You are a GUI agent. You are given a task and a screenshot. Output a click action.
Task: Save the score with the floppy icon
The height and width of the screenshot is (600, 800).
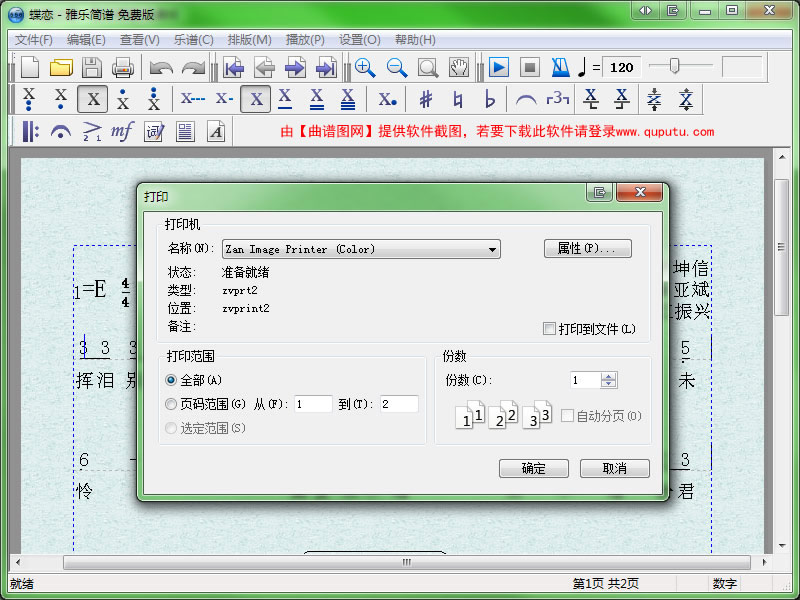coord(92,67)
